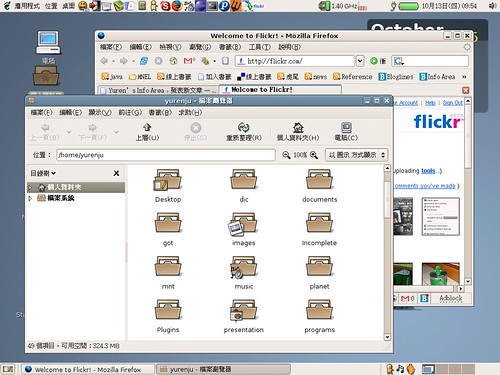Click the file browser scroll down arrow

[387, 337]
